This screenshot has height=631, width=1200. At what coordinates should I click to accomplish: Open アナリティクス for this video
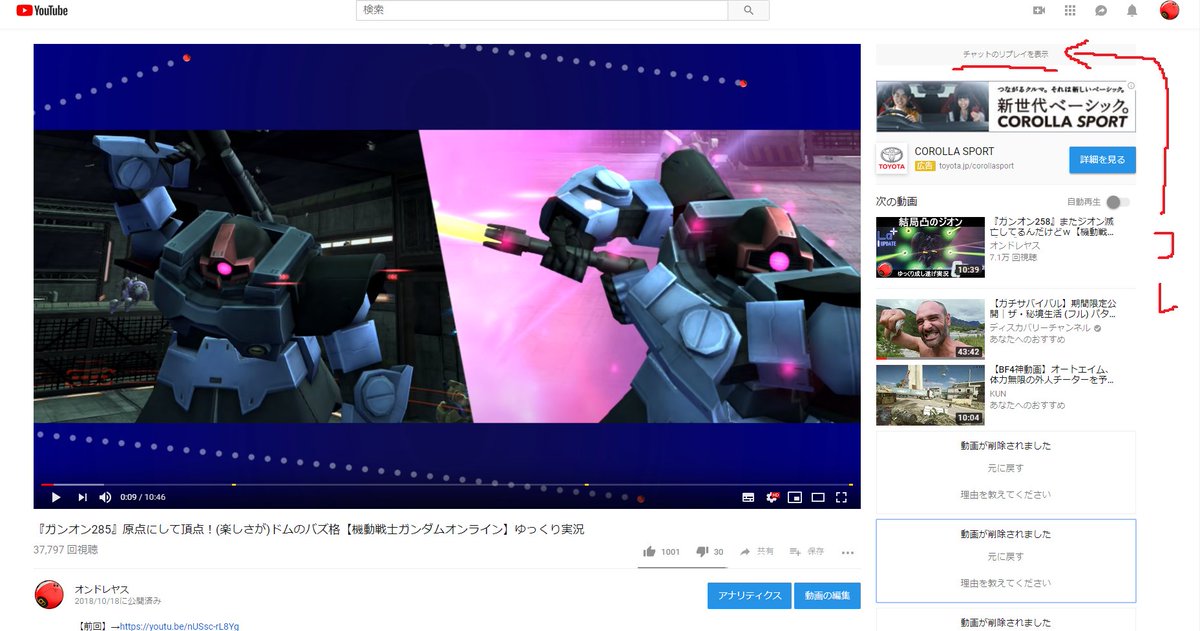(x=749, y=595)
